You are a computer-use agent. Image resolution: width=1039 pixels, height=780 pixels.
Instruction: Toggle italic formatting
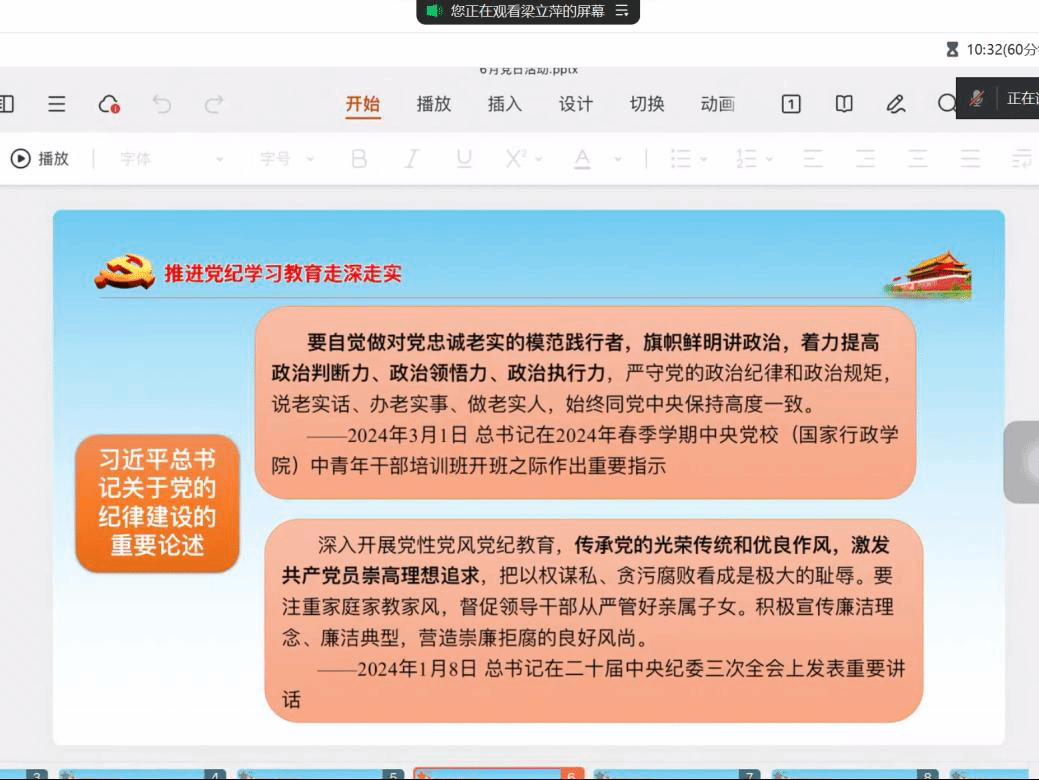tap(411, 159)
